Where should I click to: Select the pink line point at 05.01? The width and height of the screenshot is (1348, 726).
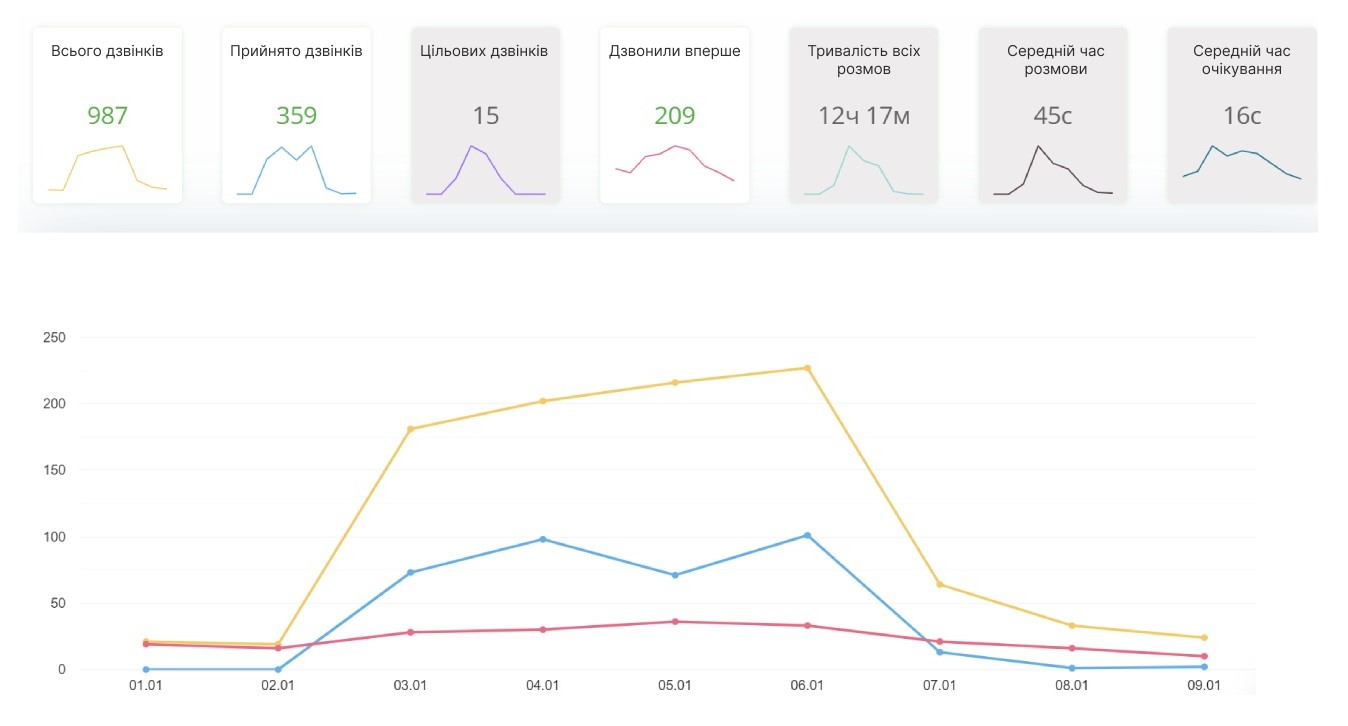click(x=675, y=621)
